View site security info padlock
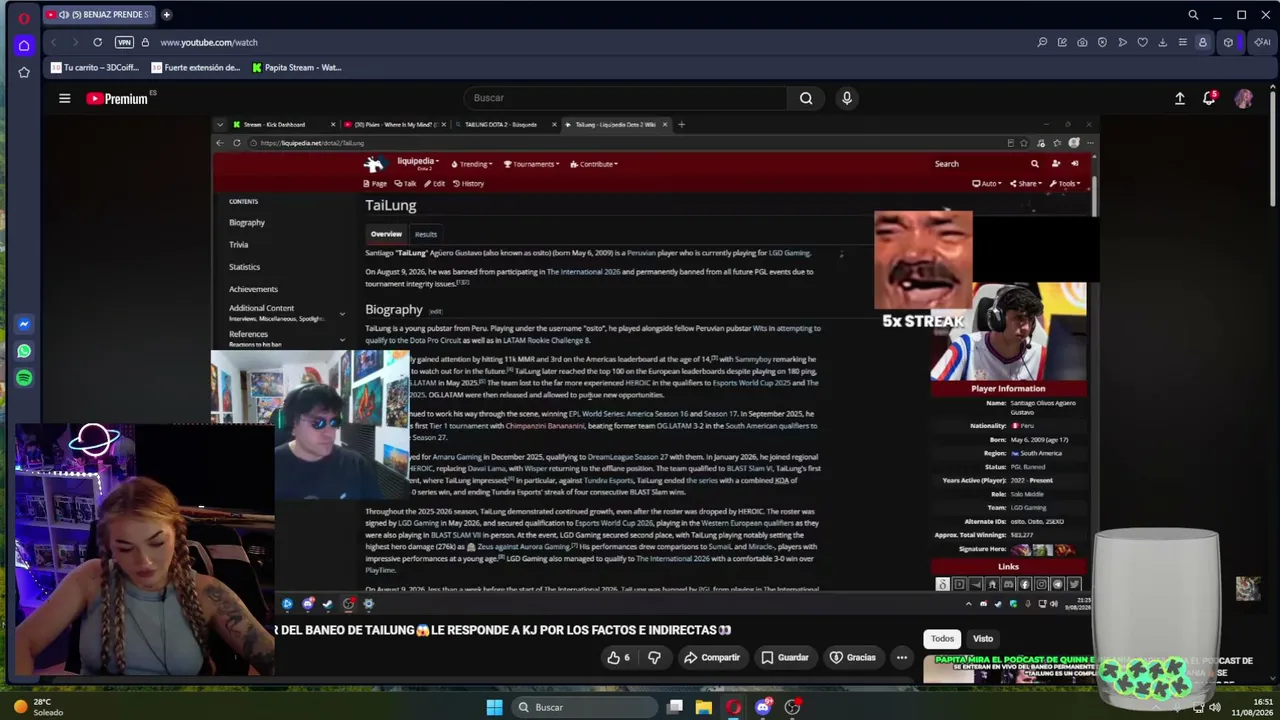Screen dimensions: 1280x720 pos(145,42)
